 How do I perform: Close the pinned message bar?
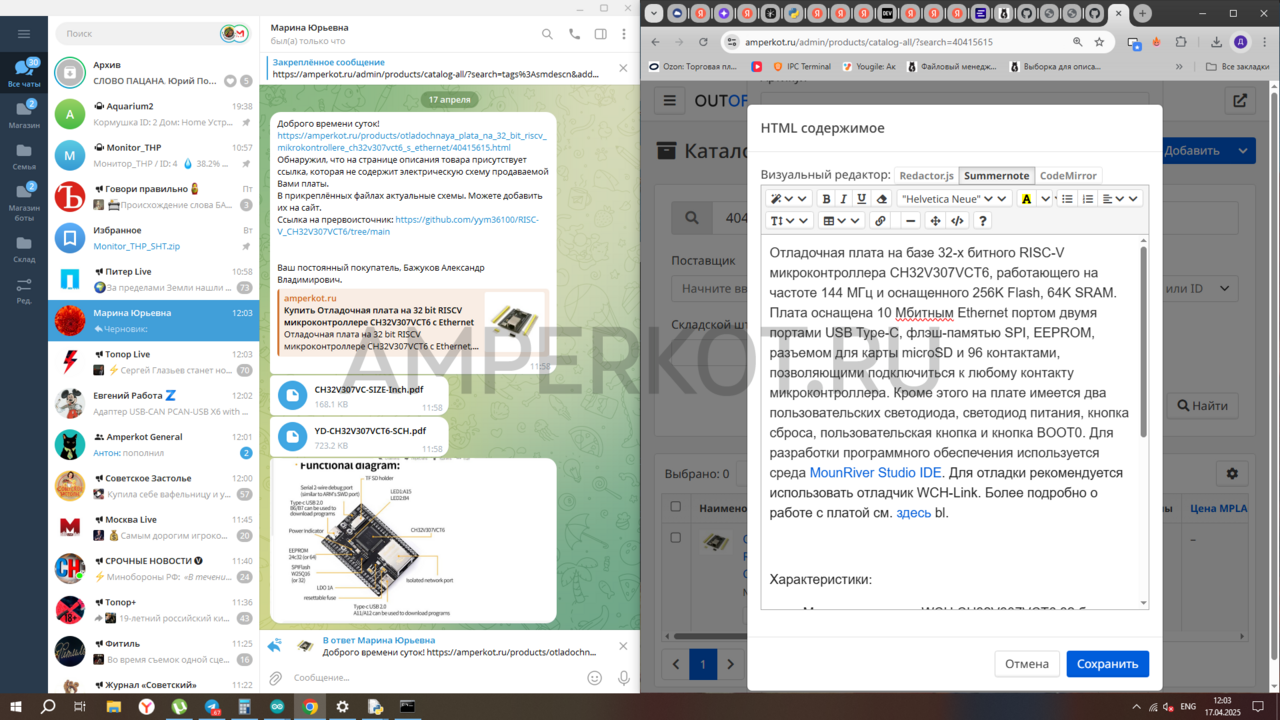623,68
